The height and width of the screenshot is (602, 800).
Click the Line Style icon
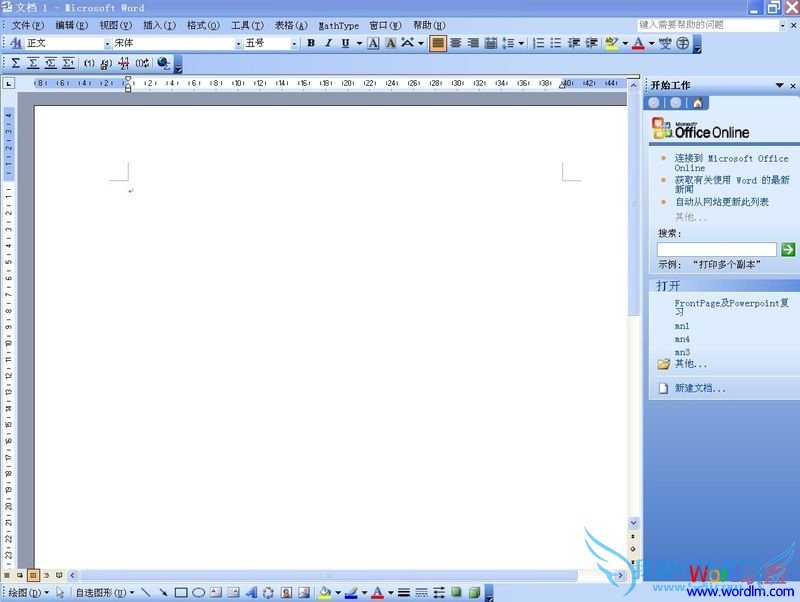(404, 592)
